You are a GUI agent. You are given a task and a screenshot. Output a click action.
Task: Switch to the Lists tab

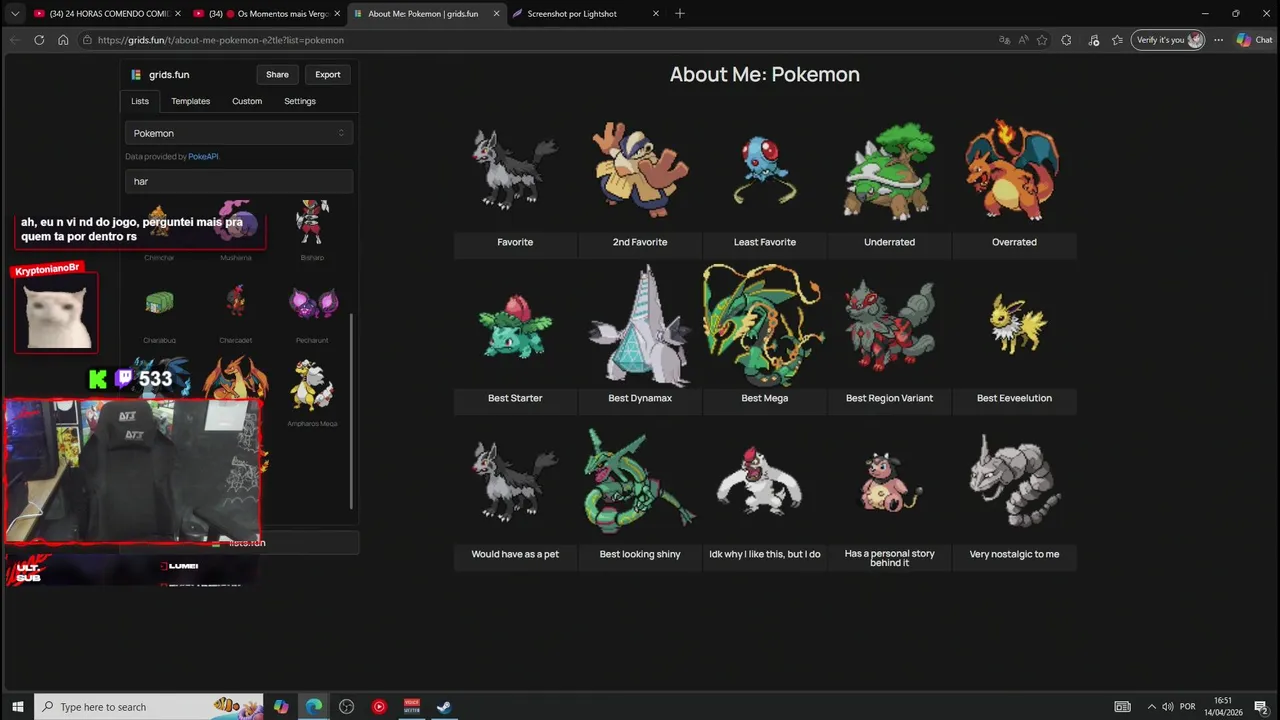[140, 101]
